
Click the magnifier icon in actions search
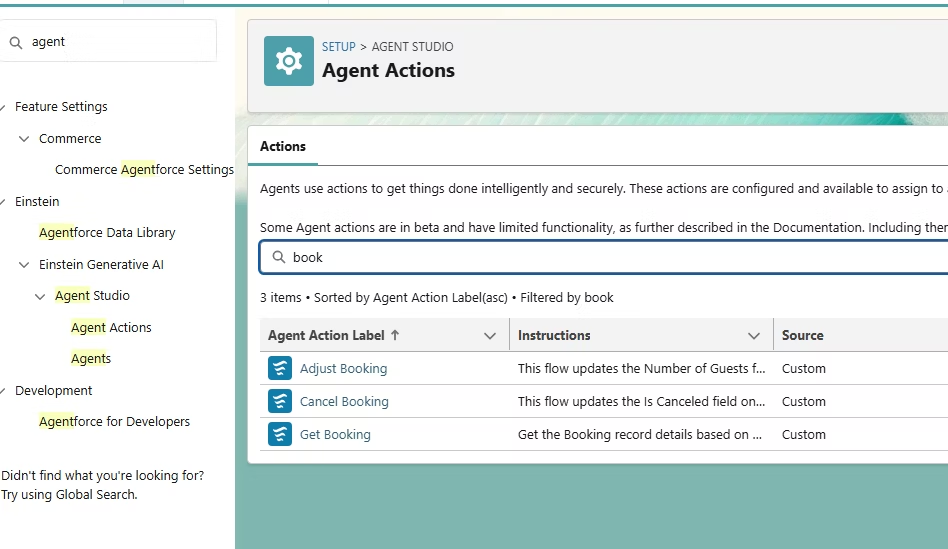coord(279,257)
